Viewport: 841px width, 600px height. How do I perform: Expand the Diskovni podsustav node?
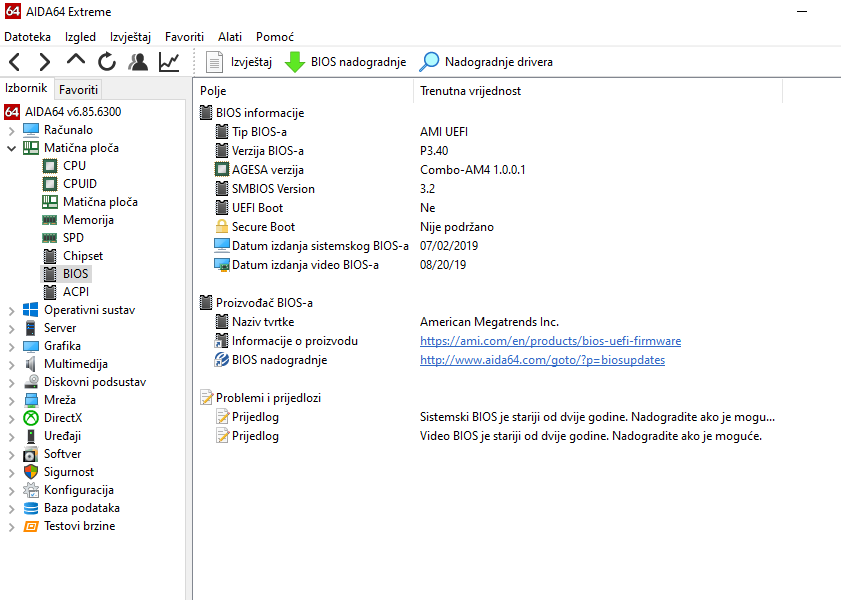[11, 382]
